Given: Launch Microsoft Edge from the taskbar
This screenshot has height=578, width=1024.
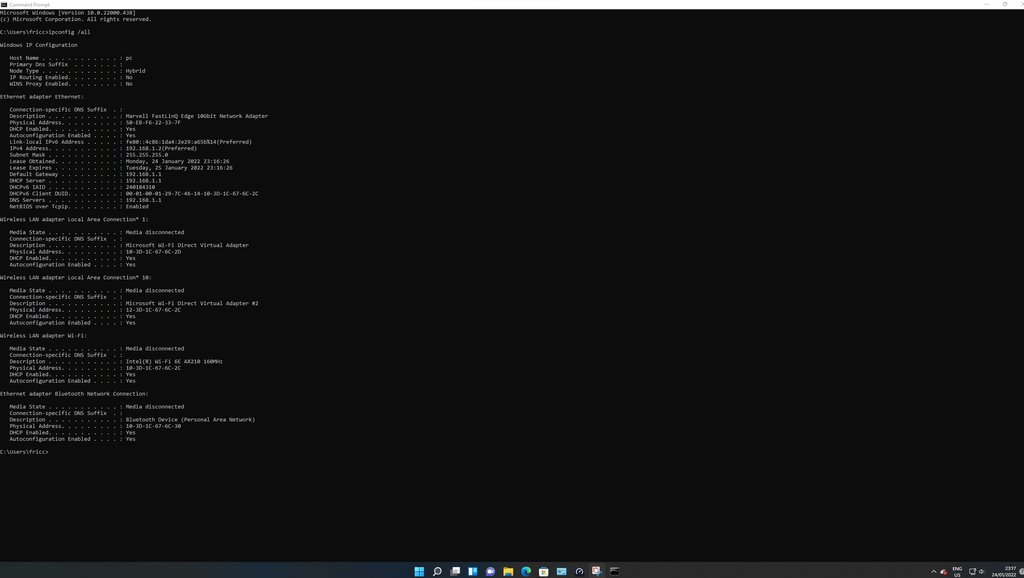Looking at the screenshot, I should (526, 571).
